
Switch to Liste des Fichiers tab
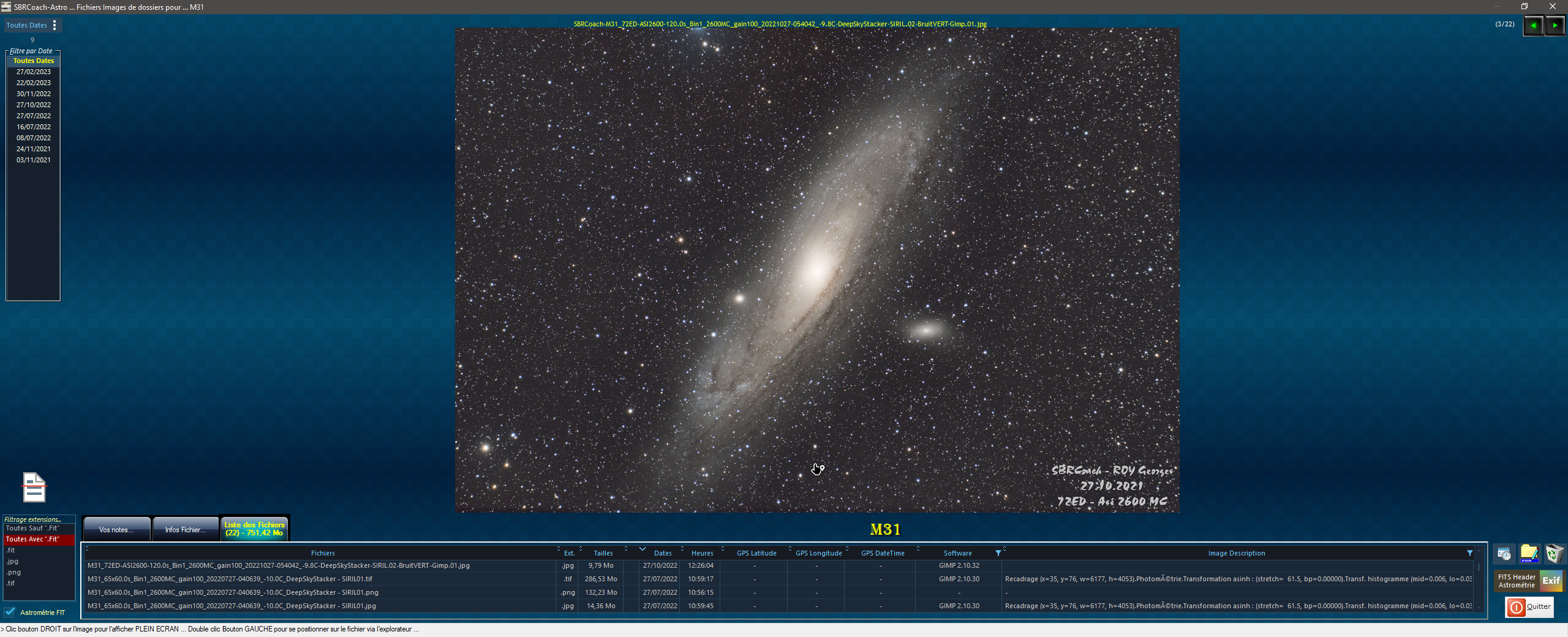pos(254,529)
